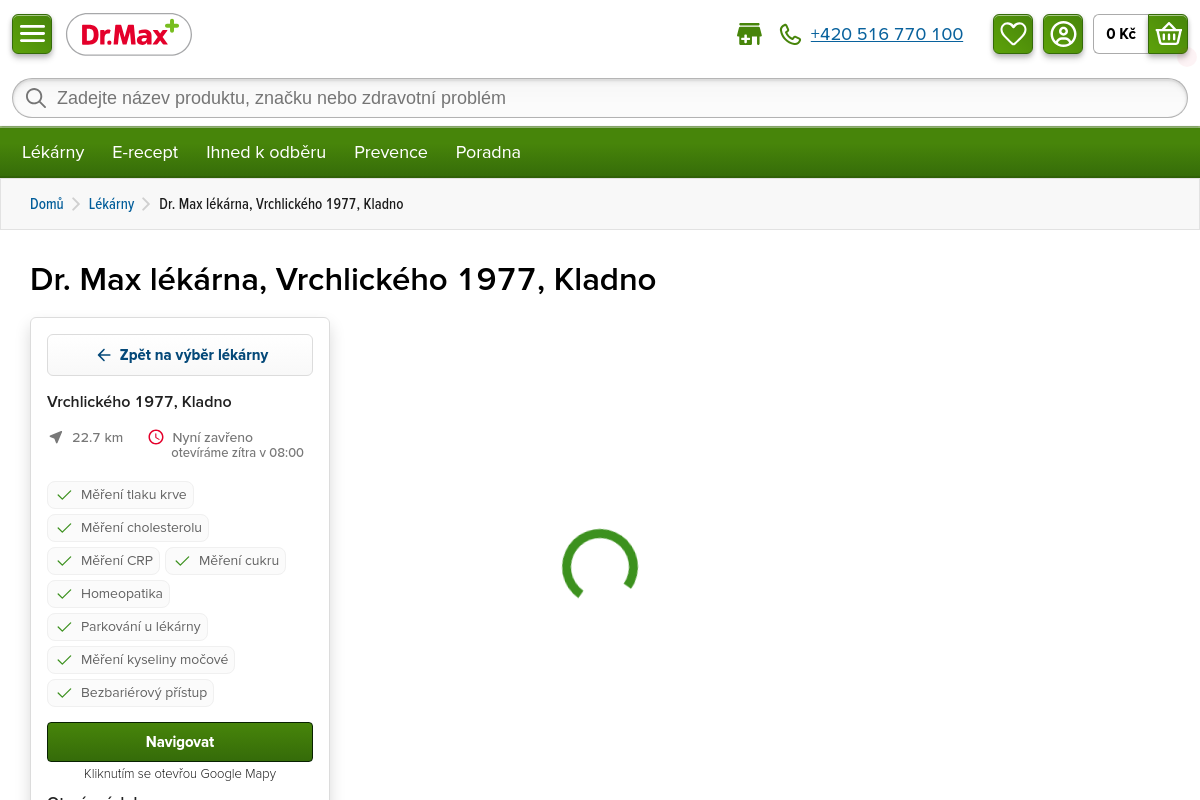Viewport: 1200px width, 800px height.
Task: Open the favorites heart icon
Action: [1013, 34]
